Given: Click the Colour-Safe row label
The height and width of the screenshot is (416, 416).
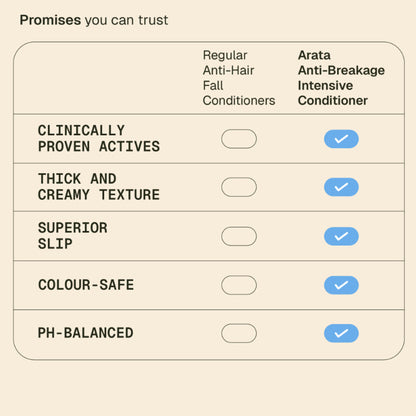Looking at the screenshot, I should coord(86,285).
